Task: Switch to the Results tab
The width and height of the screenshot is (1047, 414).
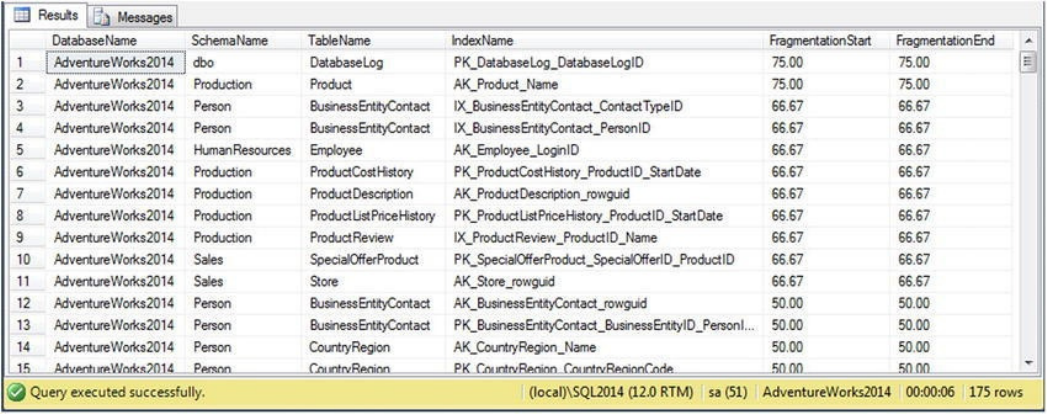Action: point(46,15)
